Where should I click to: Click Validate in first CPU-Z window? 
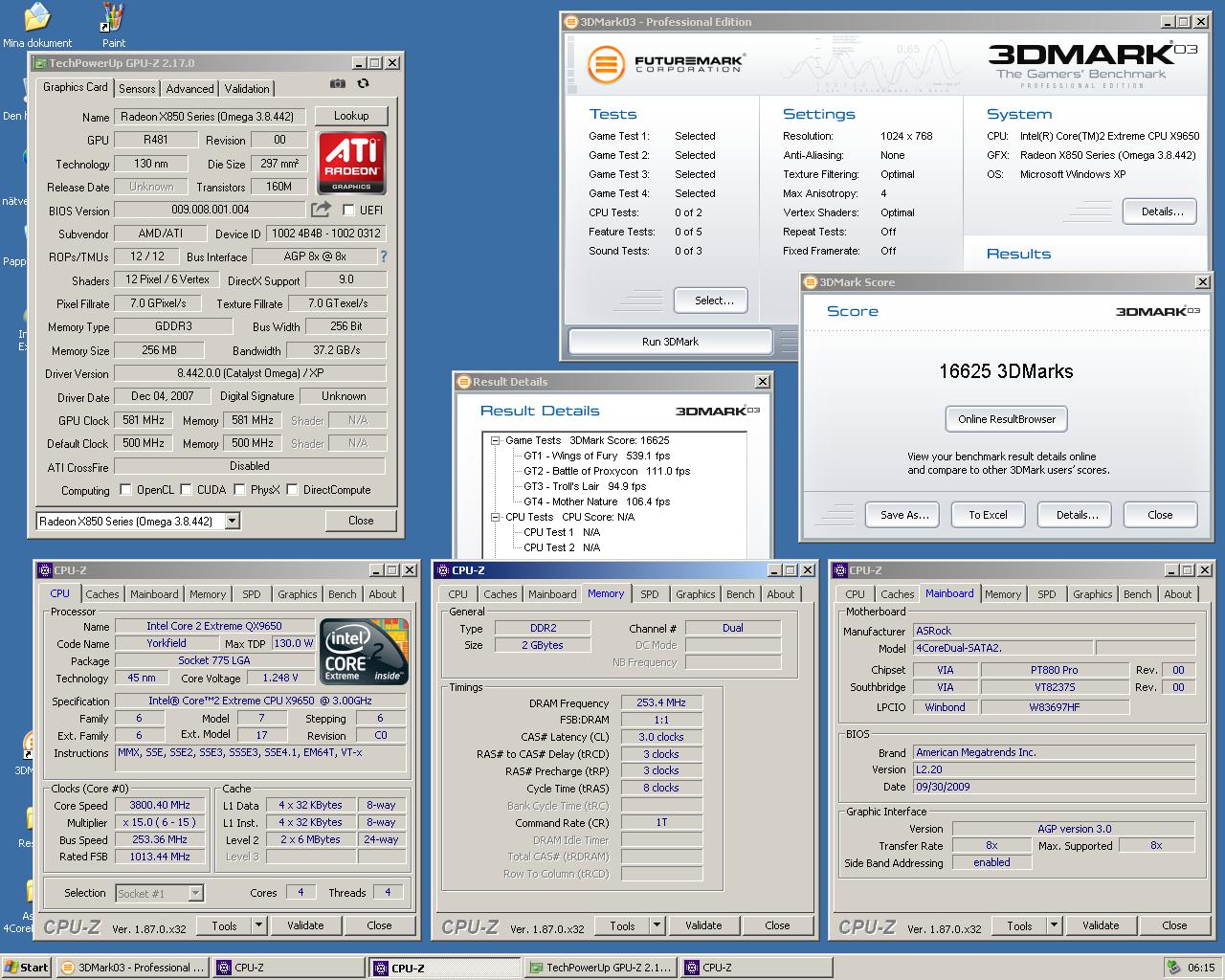click(305, 925)
